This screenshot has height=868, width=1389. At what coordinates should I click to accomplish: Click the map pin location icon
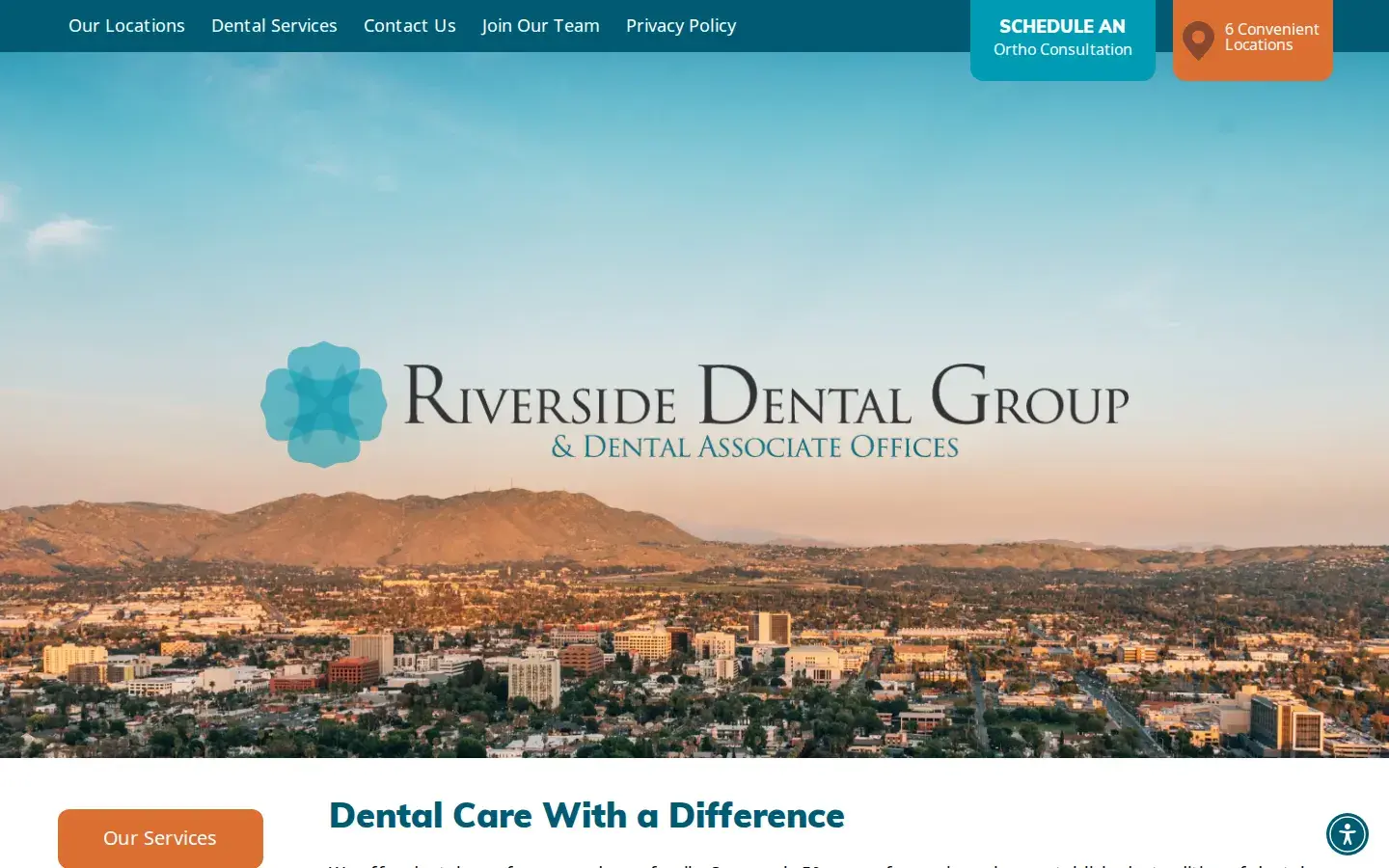(1198, 41)
